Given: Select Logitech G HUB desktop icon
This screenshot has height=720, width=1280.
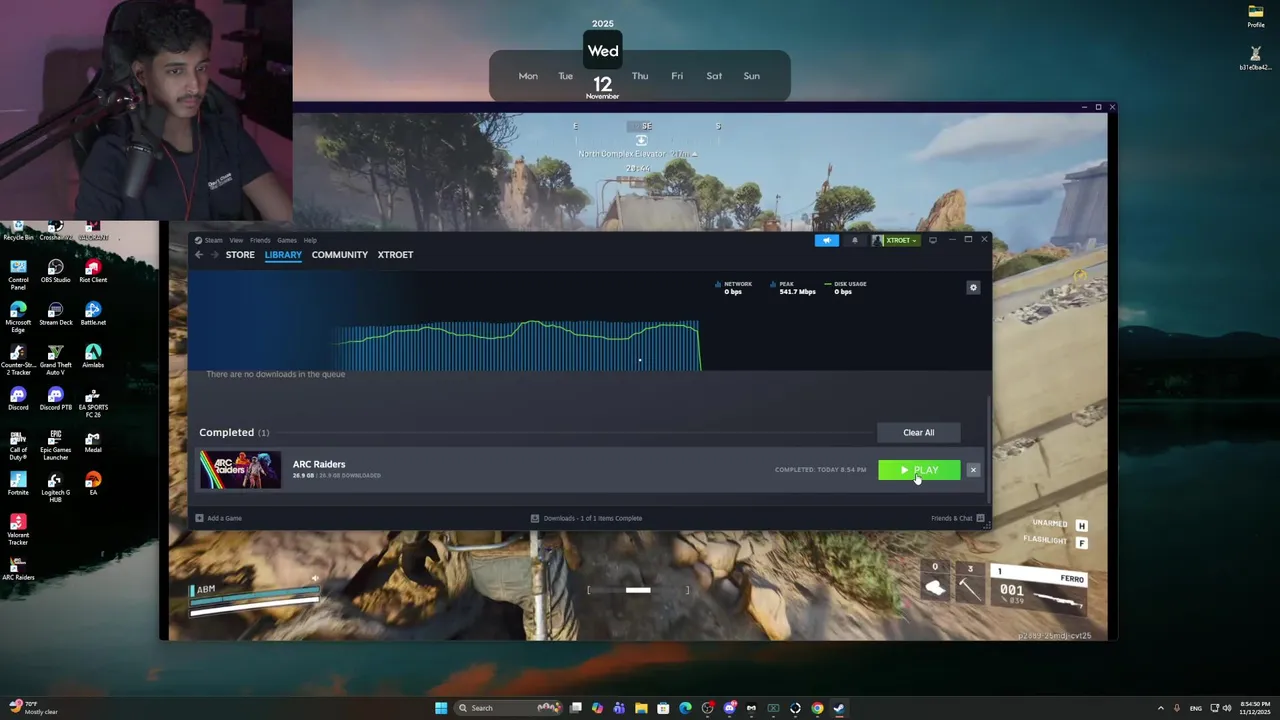Looking at the screenshot, I should coord(55,487).
